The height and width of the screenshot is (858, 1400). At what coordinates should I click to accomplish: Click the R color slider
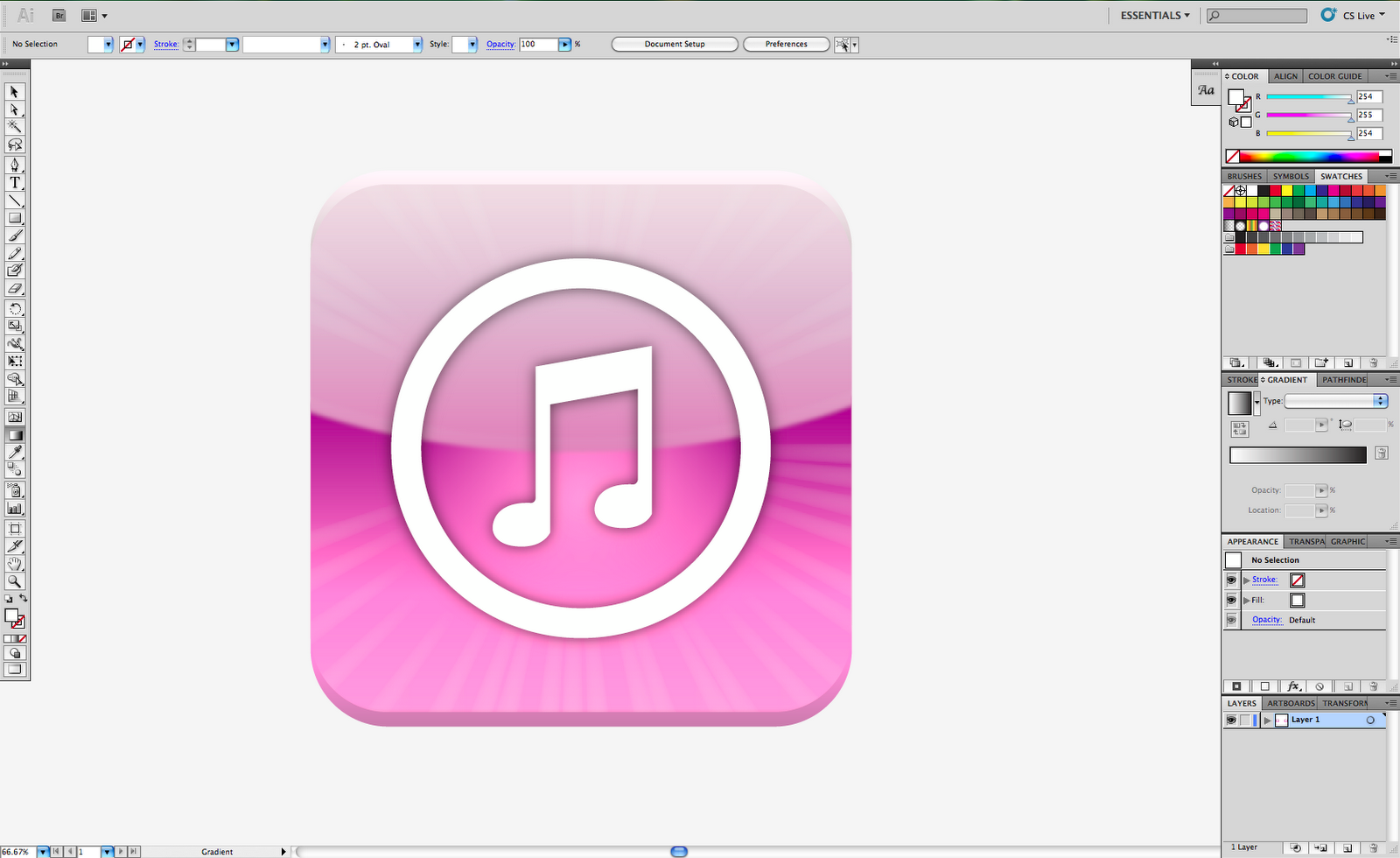(x=1309, y=97)
